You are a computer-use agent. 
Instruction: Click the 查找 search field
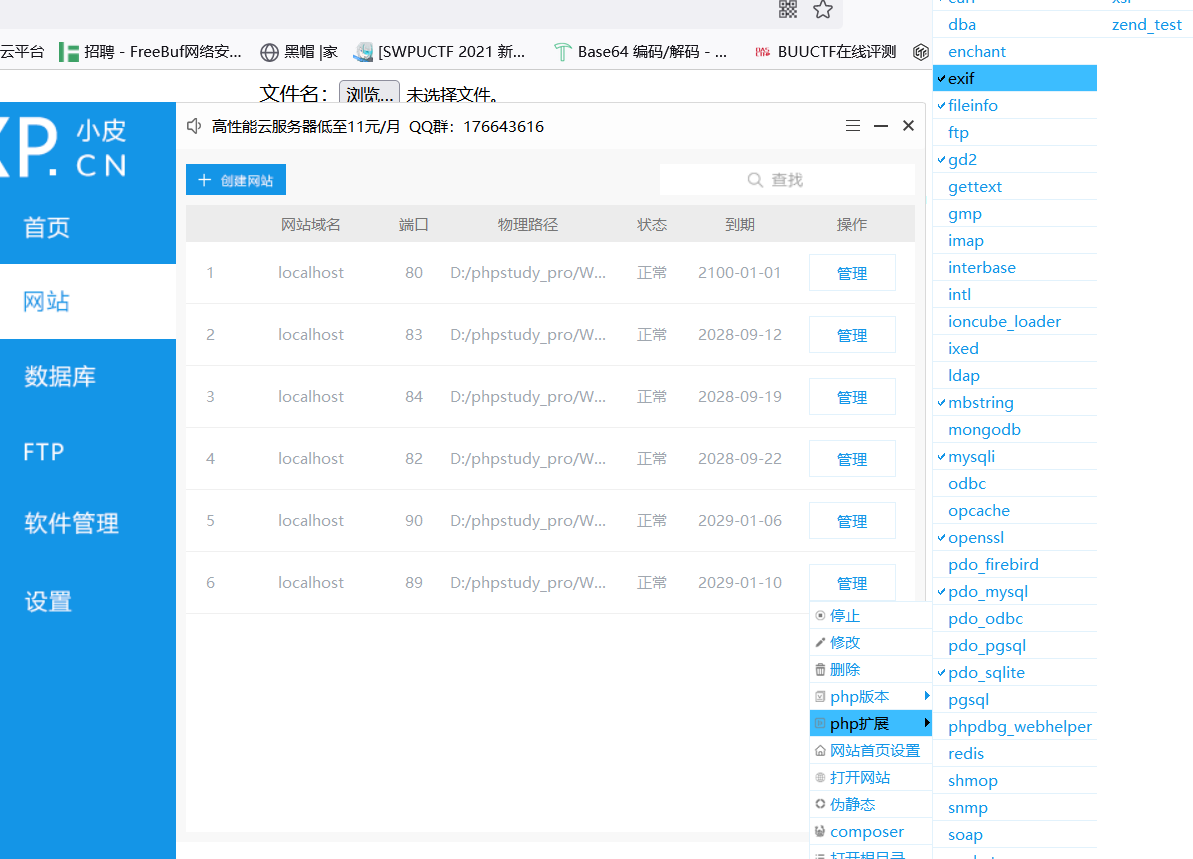pyautogui.click(x=787, y=180)
